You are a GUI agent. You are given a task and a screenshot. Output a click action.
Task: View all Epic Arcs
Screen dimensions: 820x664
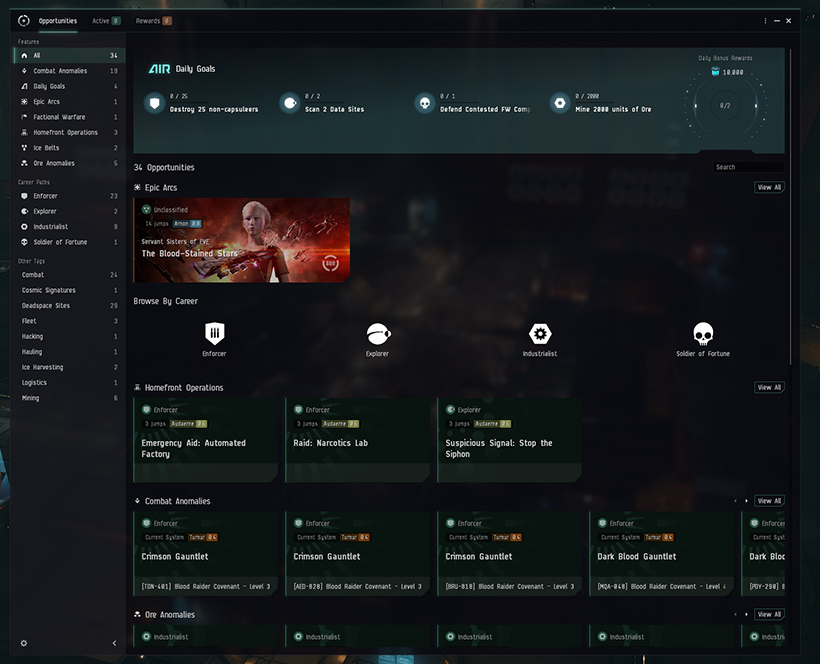pyautogui.click(x=769, y=188)
